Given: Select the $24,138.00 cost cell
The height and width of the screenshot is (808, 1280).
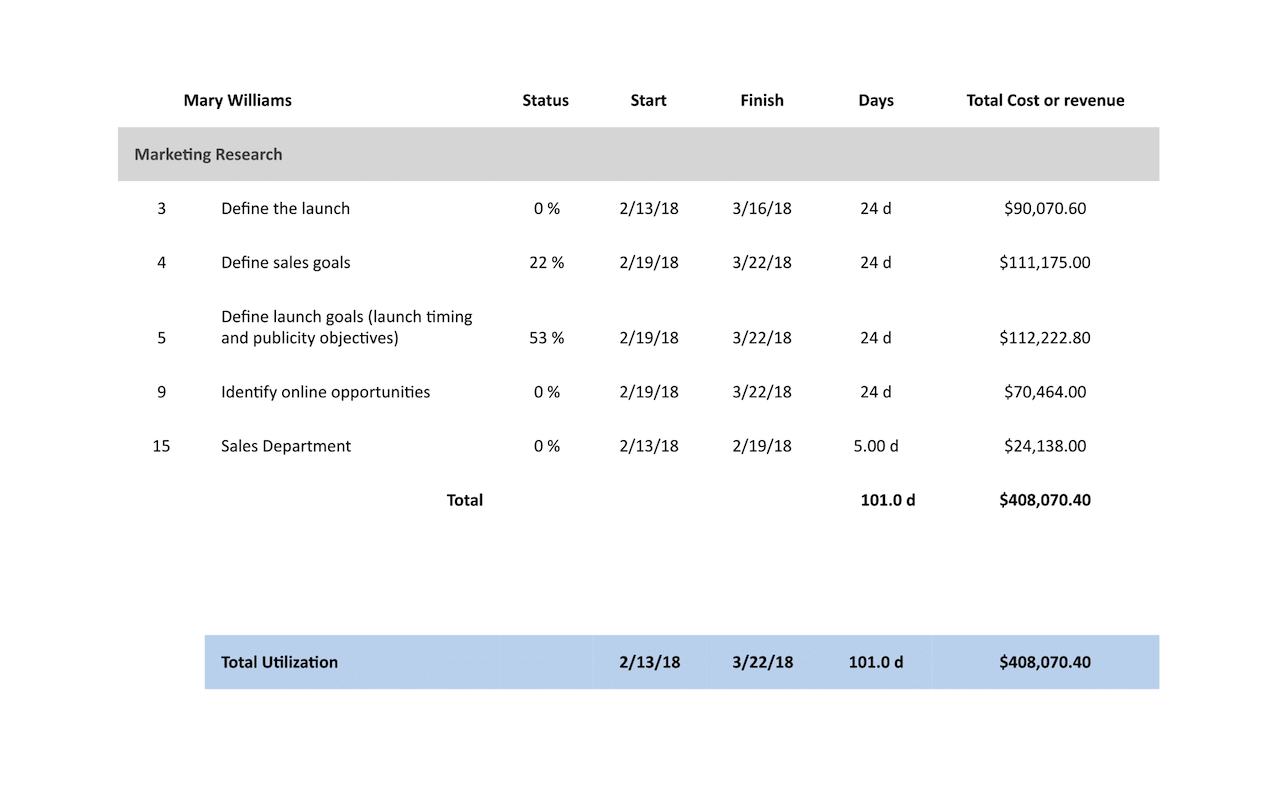Looking at the screenshot, I should click(1045, 446).
